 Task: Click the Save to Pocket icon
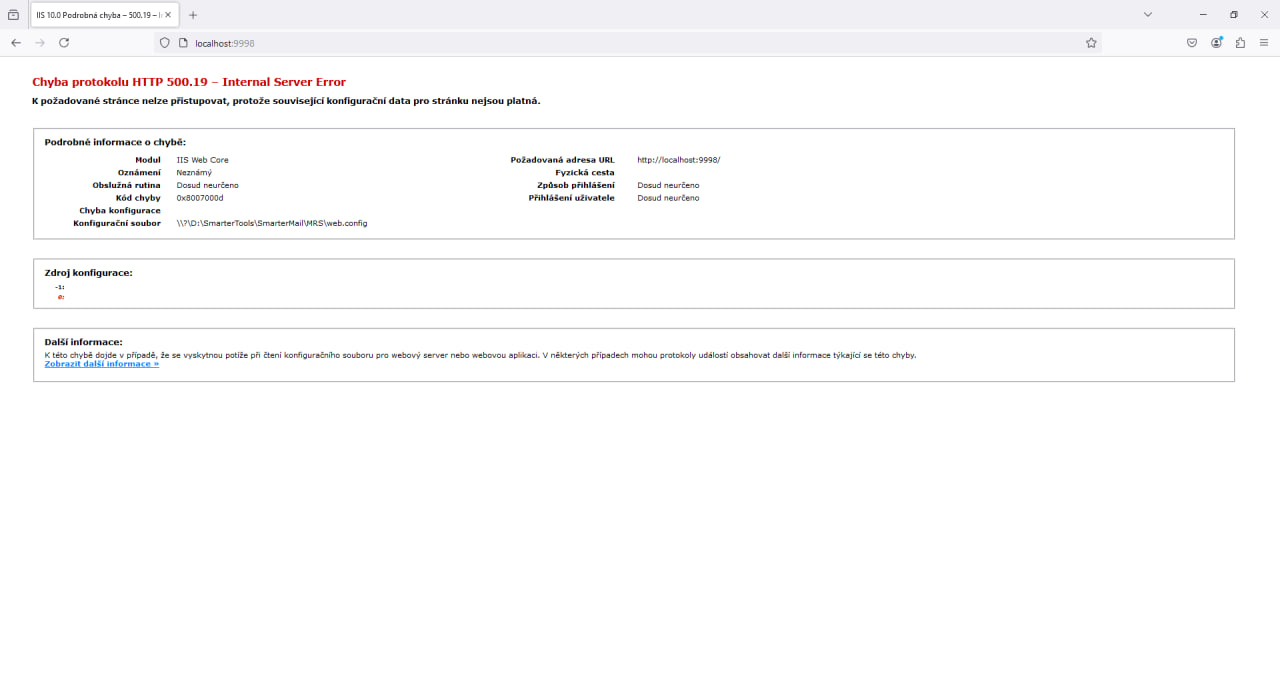[x=1192, y=43]
